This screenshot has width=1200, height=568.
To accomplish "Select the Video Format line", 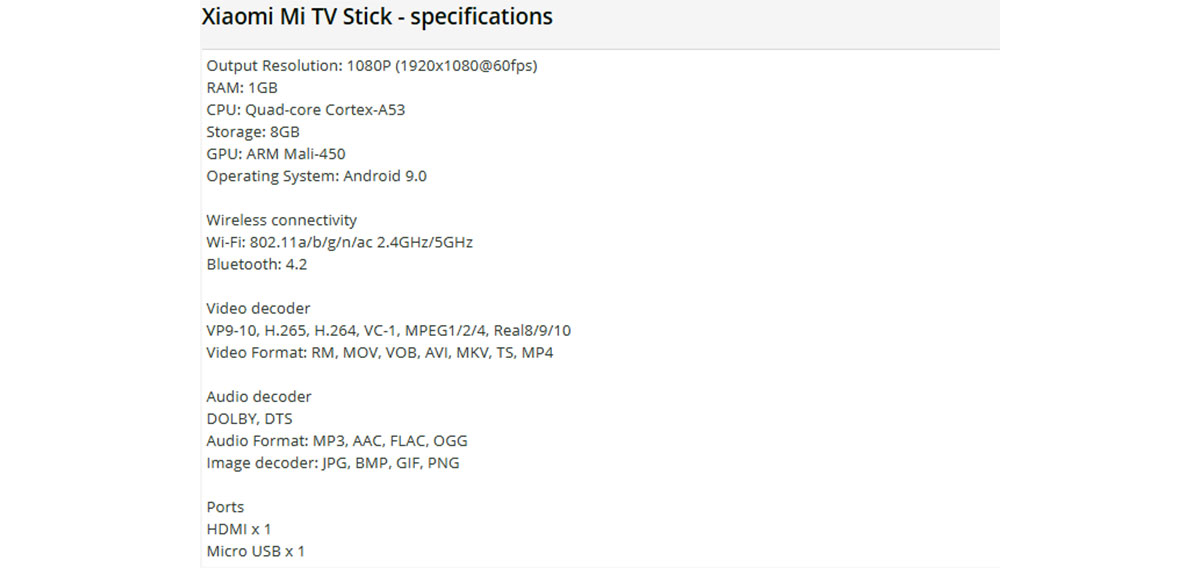I will (x=379, y=352).
